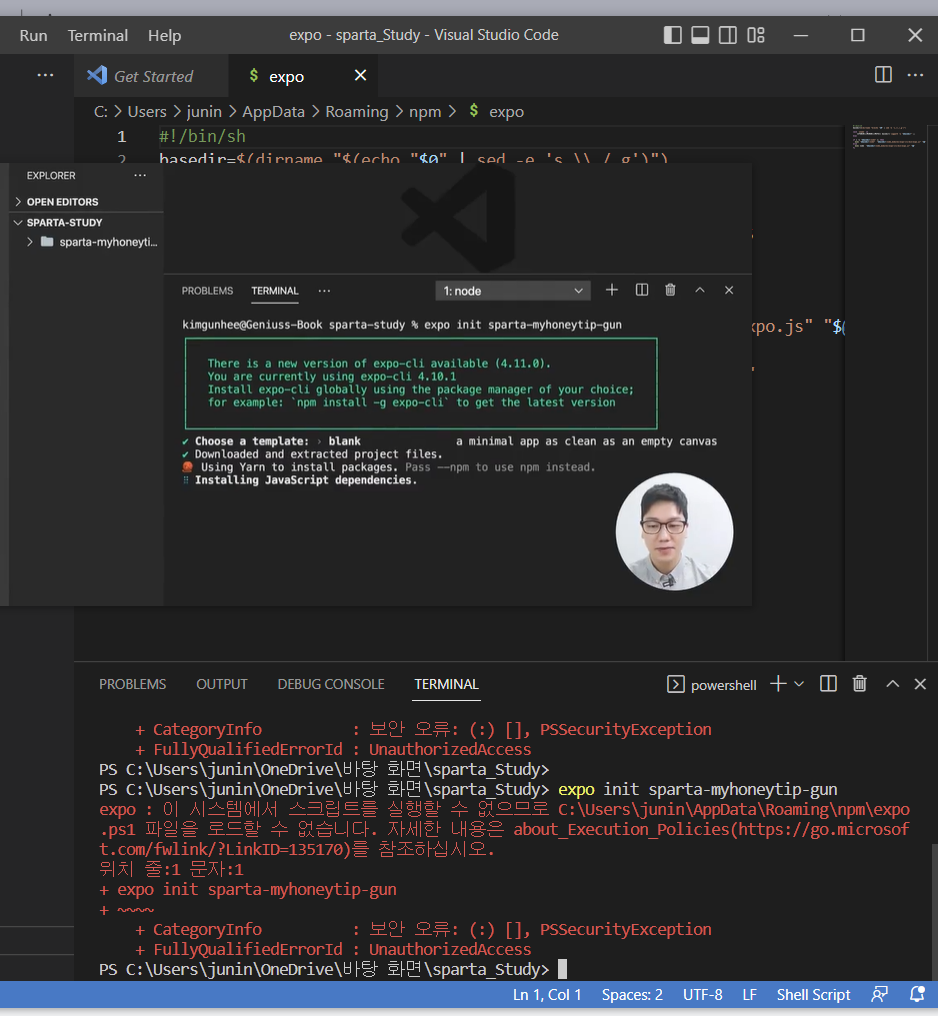
Task: Open the DEBUG CONSOLE tab
Action: 331,684
